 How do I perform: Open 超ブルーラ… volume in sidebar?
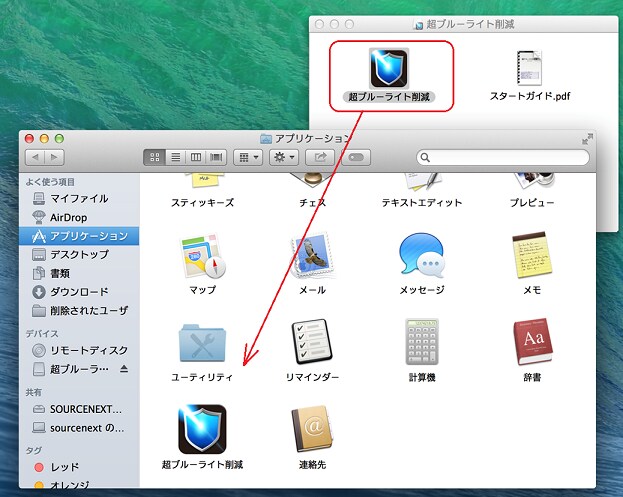click(x=79, y=369)
